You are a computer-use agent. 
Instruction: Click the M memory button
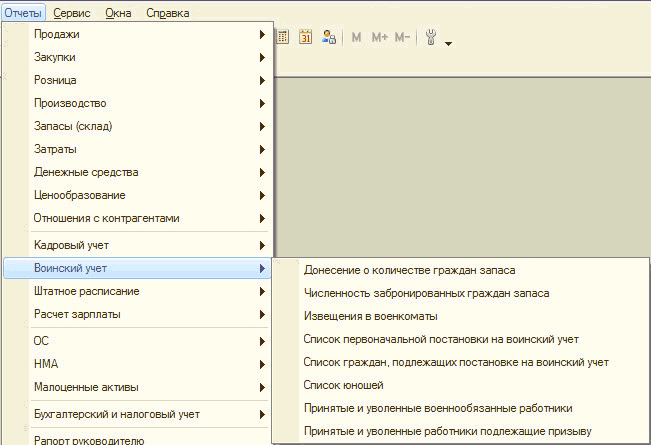point(357,37)
